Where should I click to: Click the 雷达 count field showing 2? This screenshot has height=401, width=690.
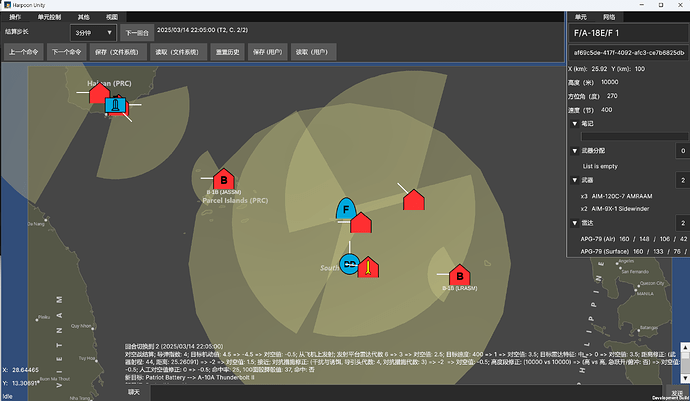point(683,223)
